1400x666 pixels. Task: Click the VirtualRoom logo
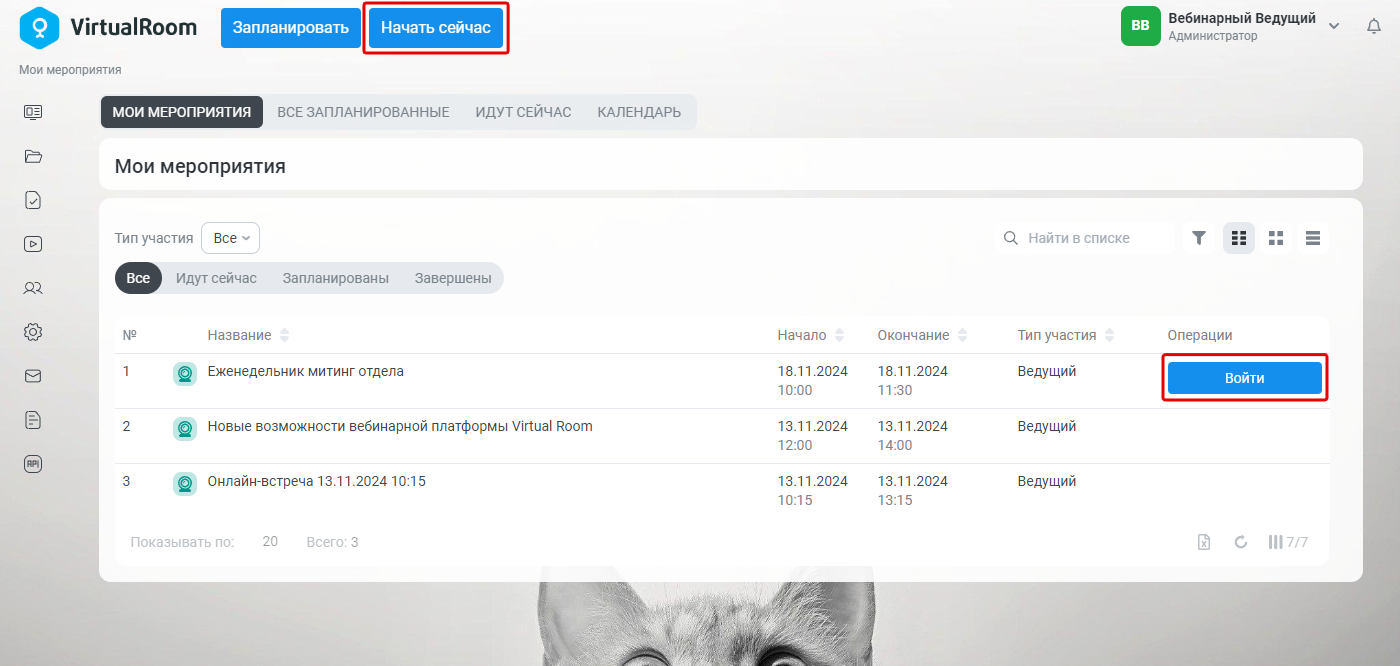click(108, 27)
